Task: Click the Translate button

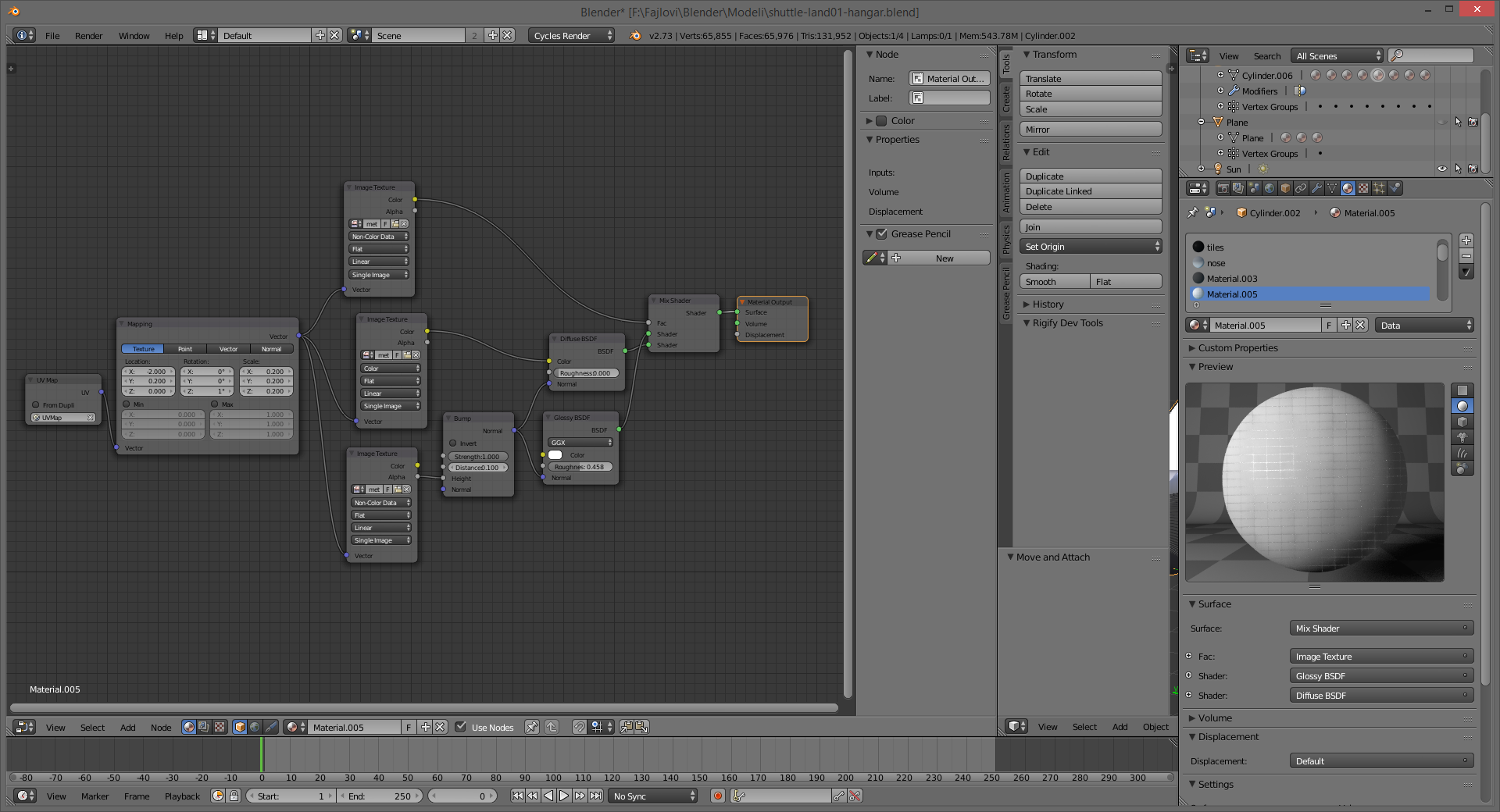Action: [1091, 78]
